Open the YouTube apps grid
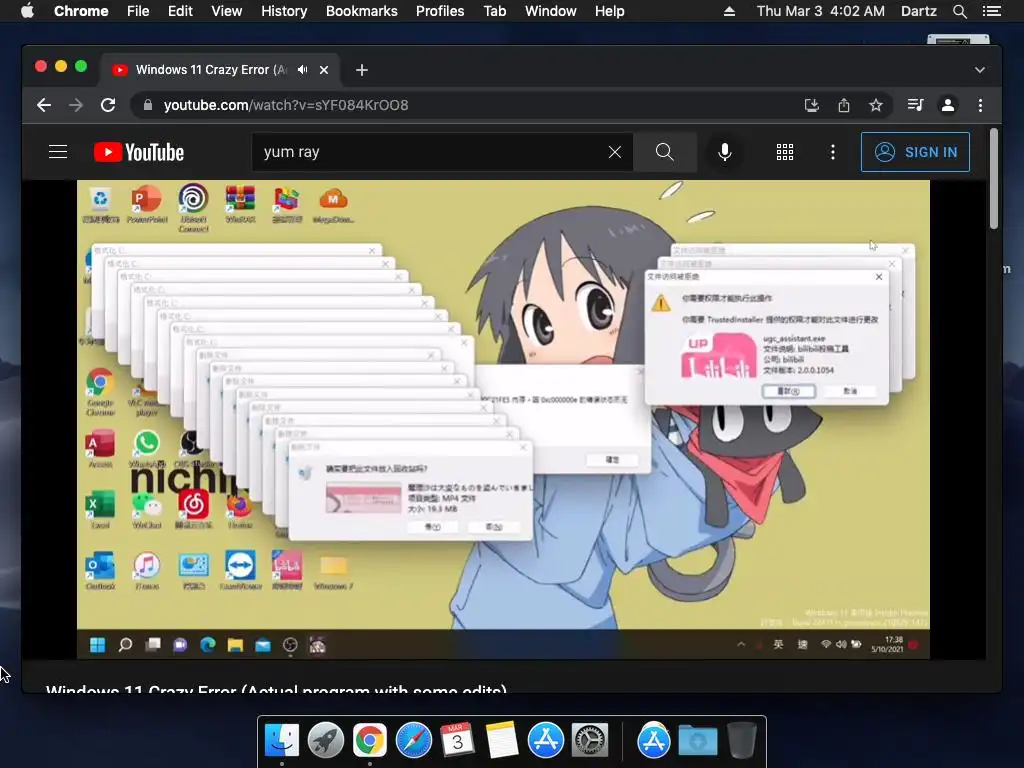The image size is (1024, 768). point(784,152)
